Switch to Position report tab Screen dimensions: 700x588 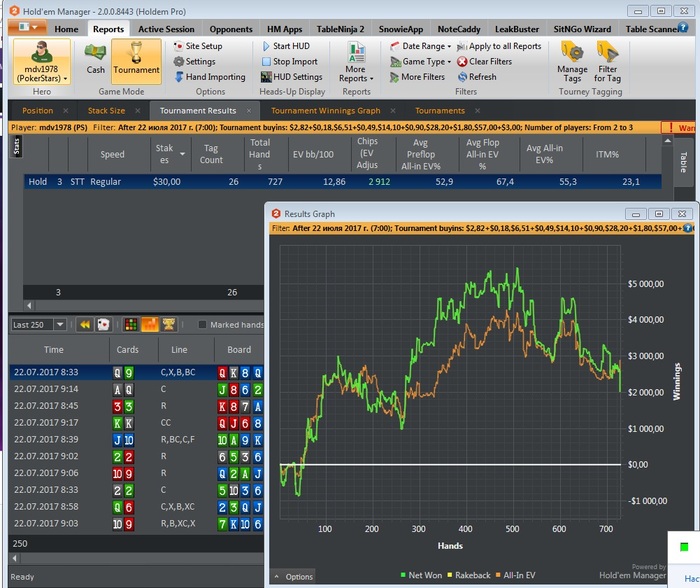pos(38,111)
